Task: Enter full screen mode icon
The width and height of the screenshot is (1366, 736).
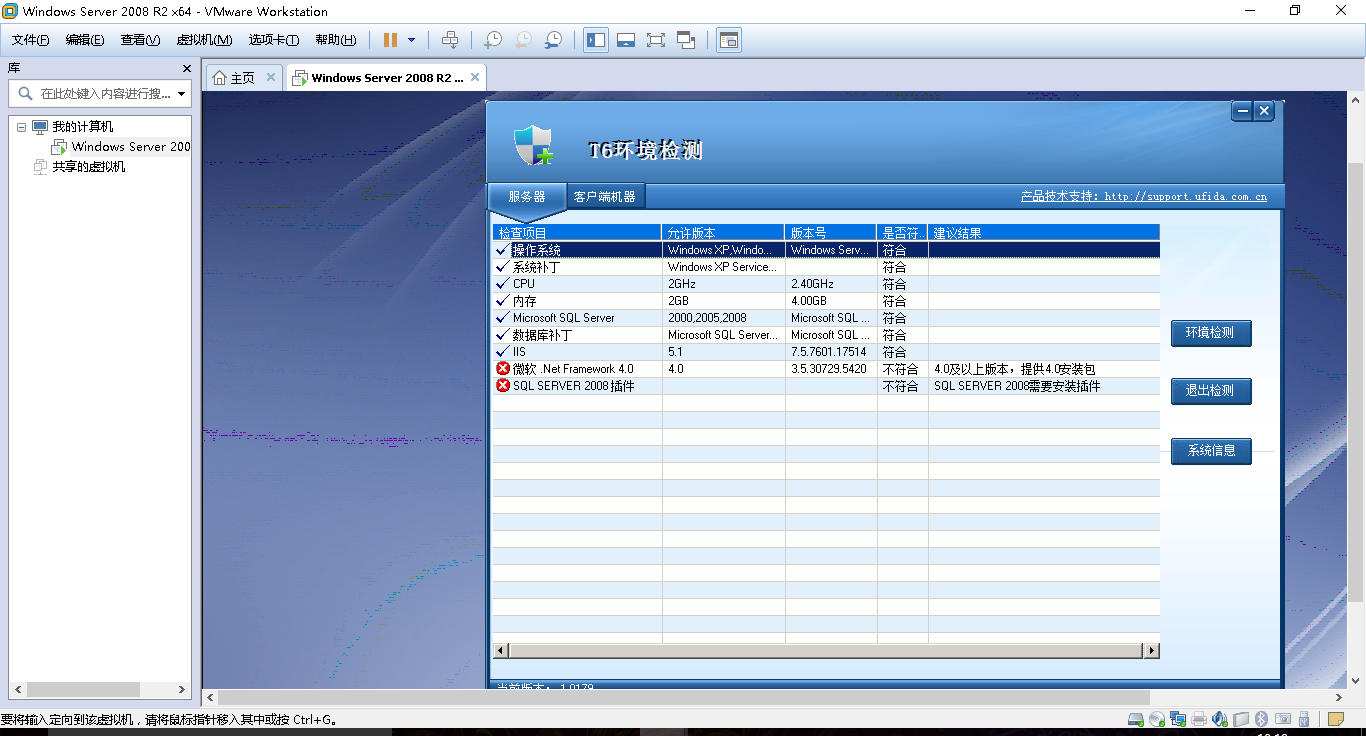Action: tap(656, 40)
